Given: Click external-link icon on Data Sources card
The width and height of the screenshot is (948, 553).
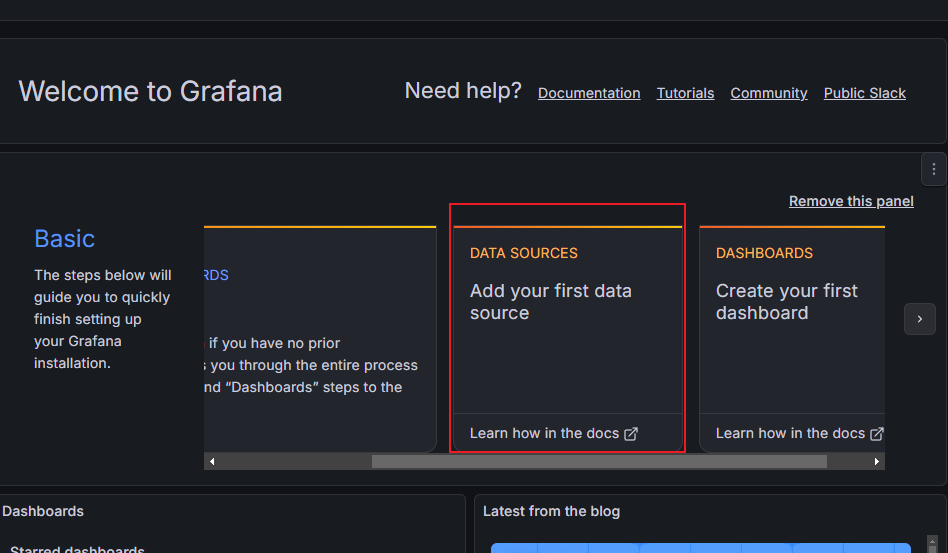Looking at the screenshot, I should pos(631,434).
